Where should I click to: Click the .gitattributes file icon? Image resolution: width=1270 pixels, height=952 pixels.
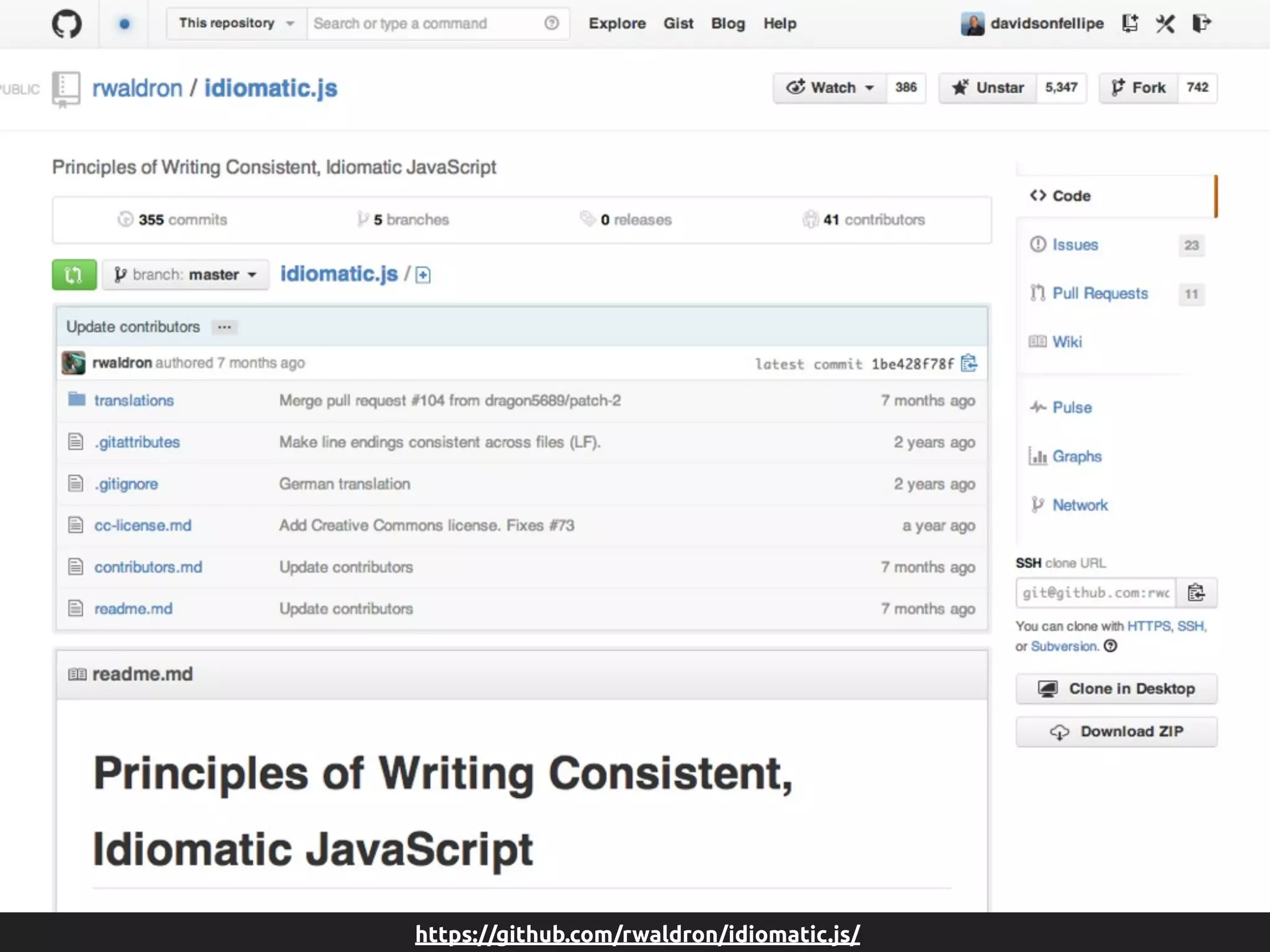pyautogui.click(x=76, y=441)
